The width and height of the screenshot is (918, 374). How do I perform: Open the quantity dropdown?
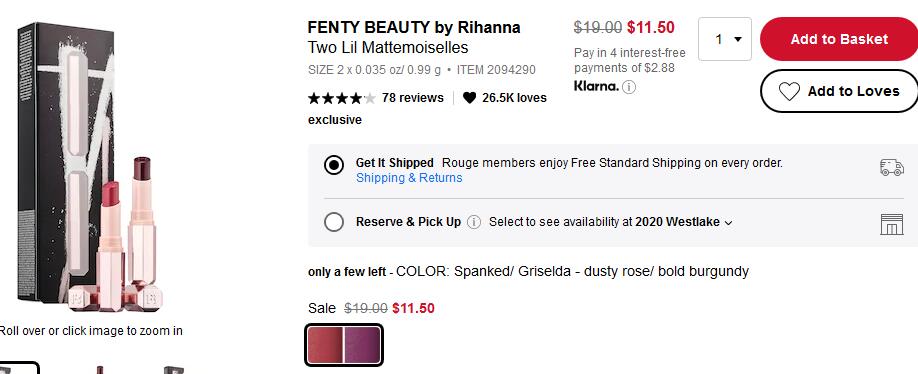click(x=725, y=39)
